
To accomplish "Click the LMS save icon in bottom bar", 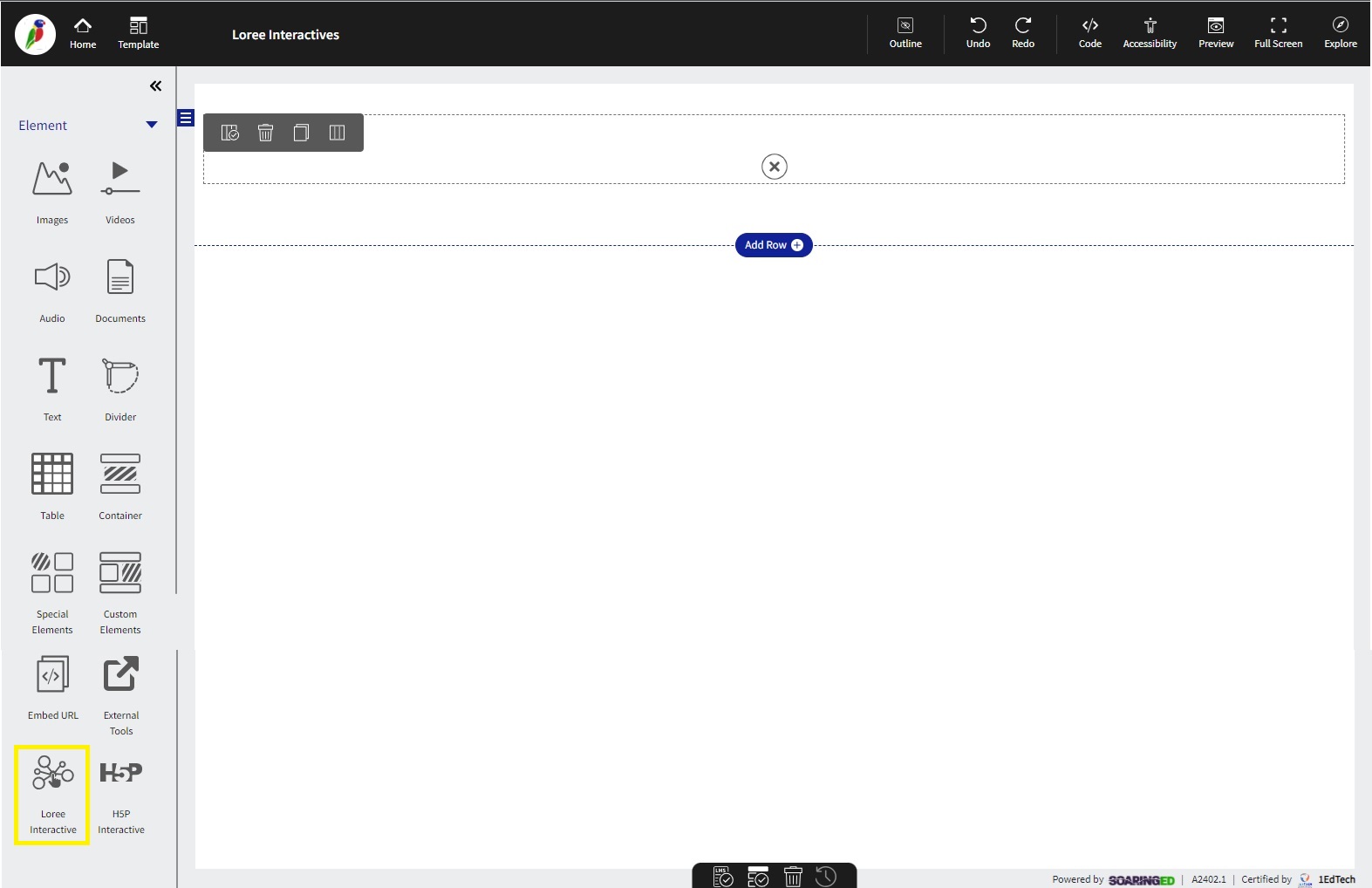I will click(723, 877).
